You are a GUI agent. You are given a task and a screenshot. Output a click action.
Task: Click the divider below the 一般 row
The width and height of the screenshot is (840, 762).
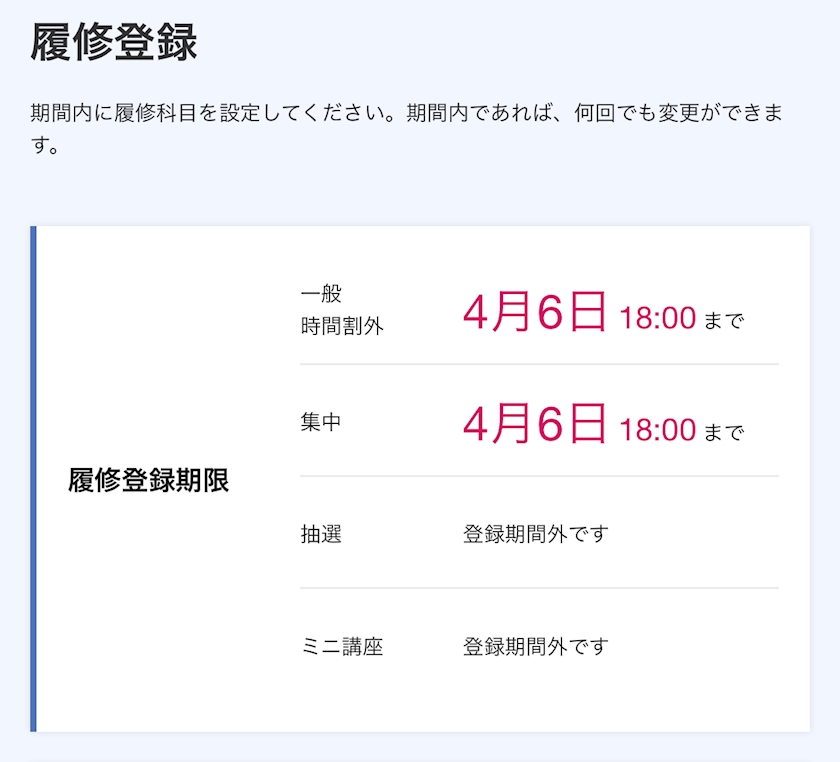pos(539,364)
